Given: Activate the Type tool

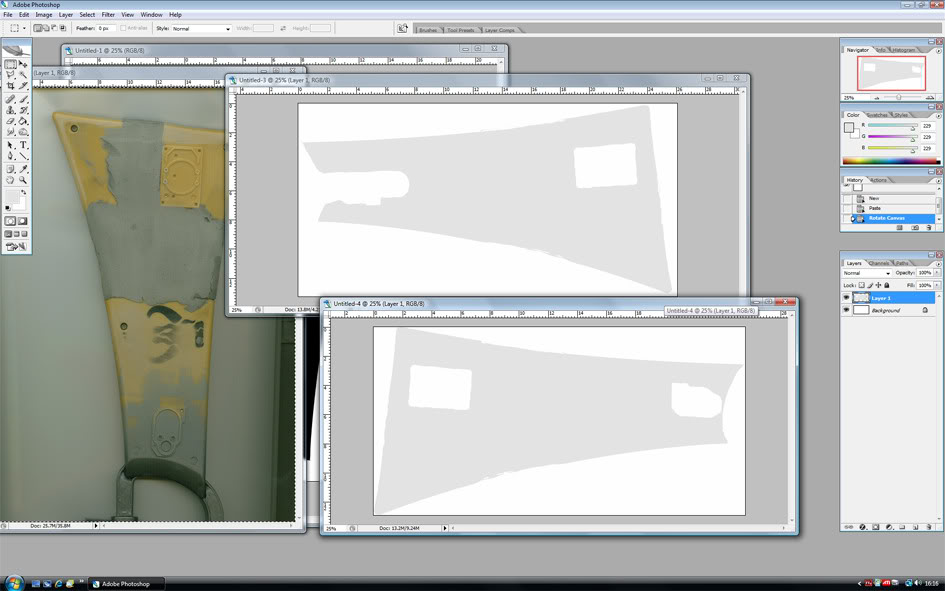Looking at the screenshot, I should [x=24, y=145].
